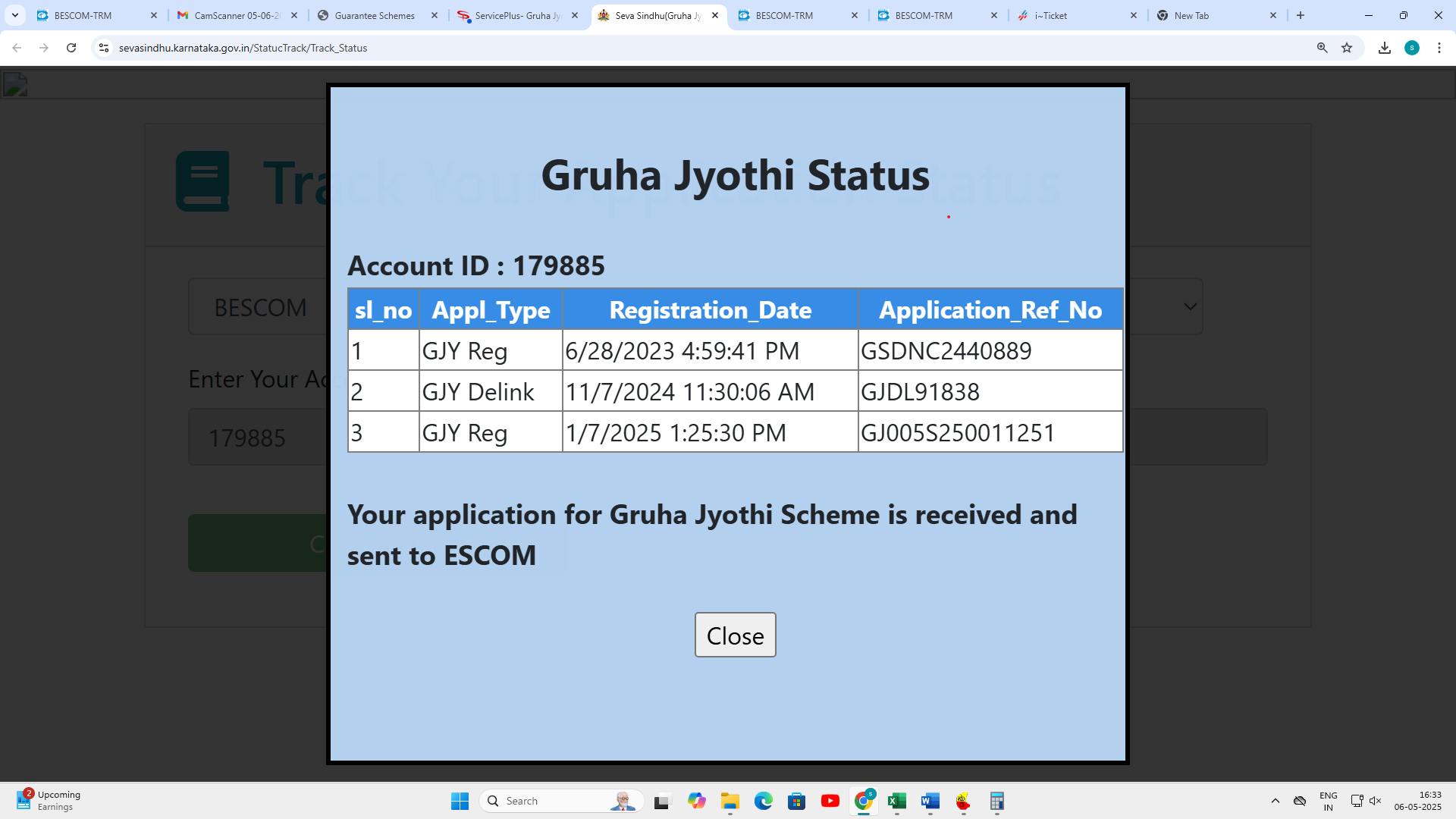Open Word from the taskbar
This screenshot has height=819, width=1456.
pos(930,801)
